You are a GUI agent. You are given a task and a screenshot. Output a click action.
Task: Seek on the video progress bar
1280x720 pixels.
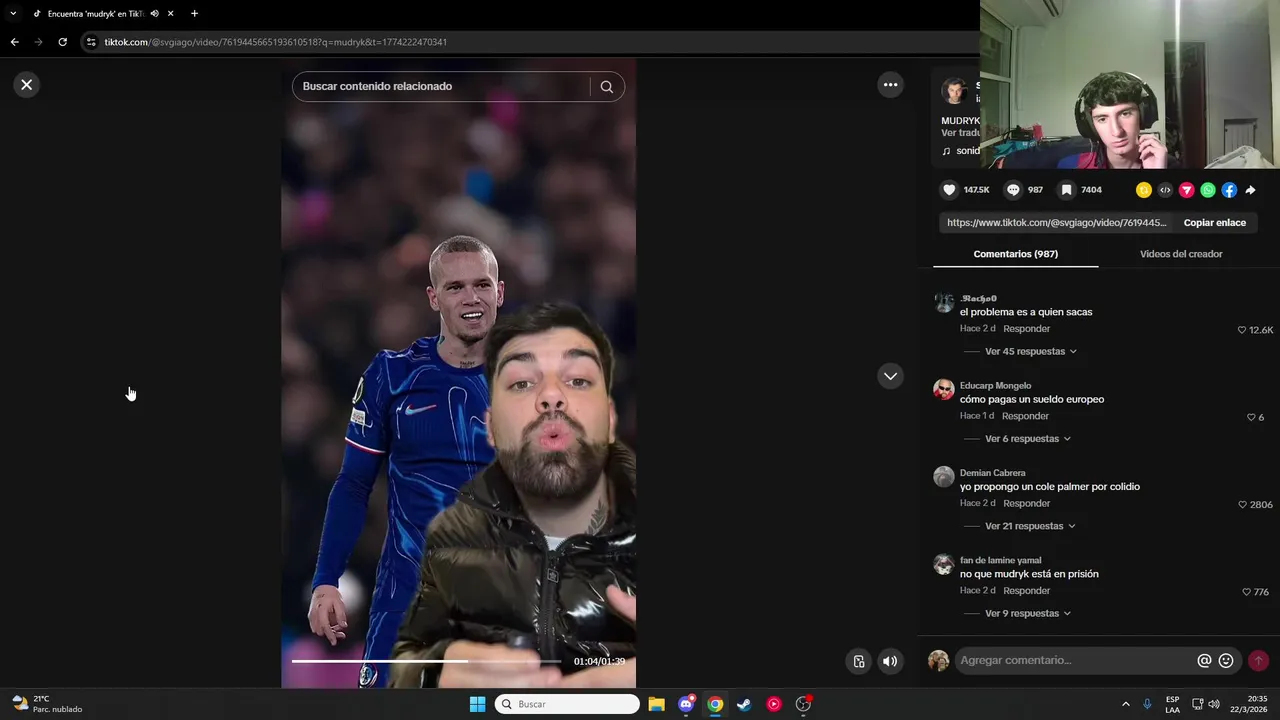[x=427, y=661]
